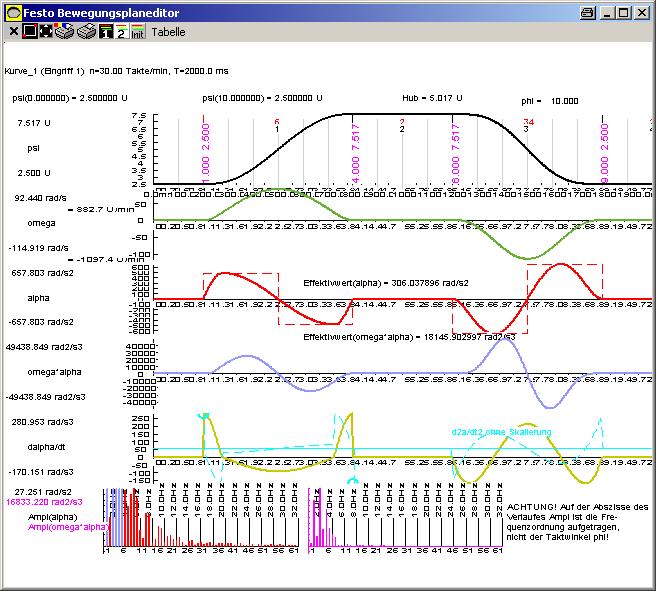Viewport: 656px width, 591px height.
Task: Click the phi value 10.000
Action: [x=564, y=101]
